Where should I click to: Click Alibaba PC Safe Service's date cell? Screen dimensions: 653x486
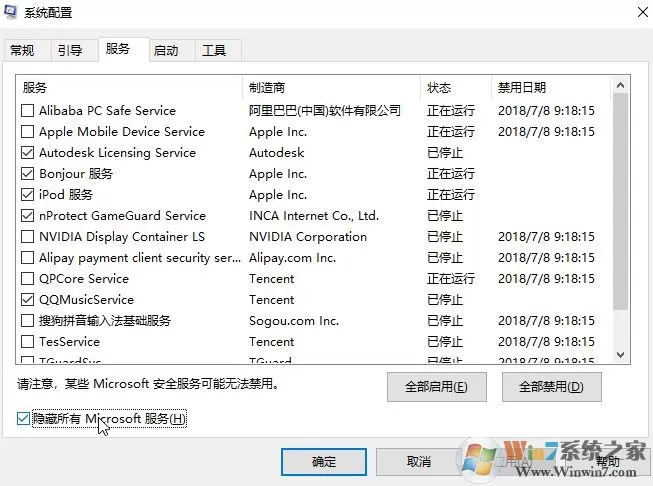pos(546,110)
